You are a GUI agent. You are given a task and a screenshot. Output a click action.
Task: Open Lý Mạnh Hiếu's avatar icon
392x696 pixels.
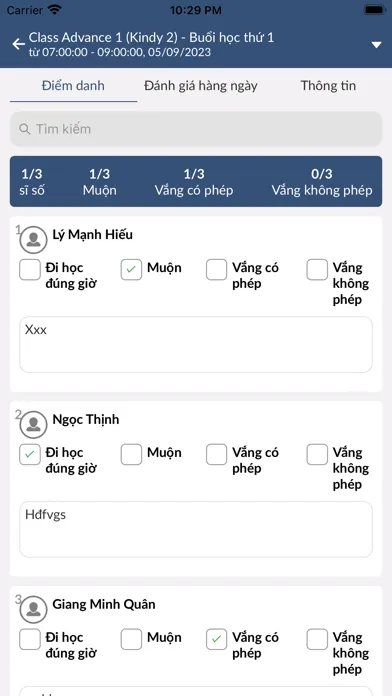point(34,240)
